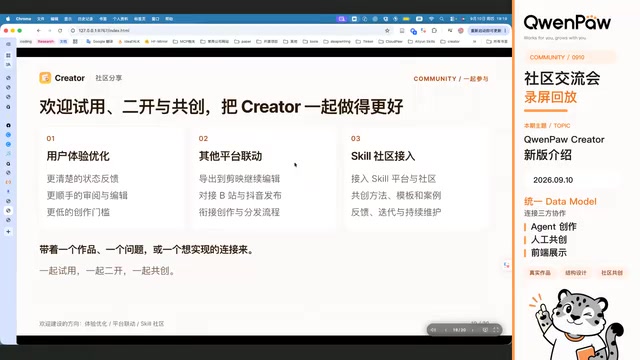Open the 编辑 menu
The width and height of the screenshot is (640, 360).
[x=54, y=19]
